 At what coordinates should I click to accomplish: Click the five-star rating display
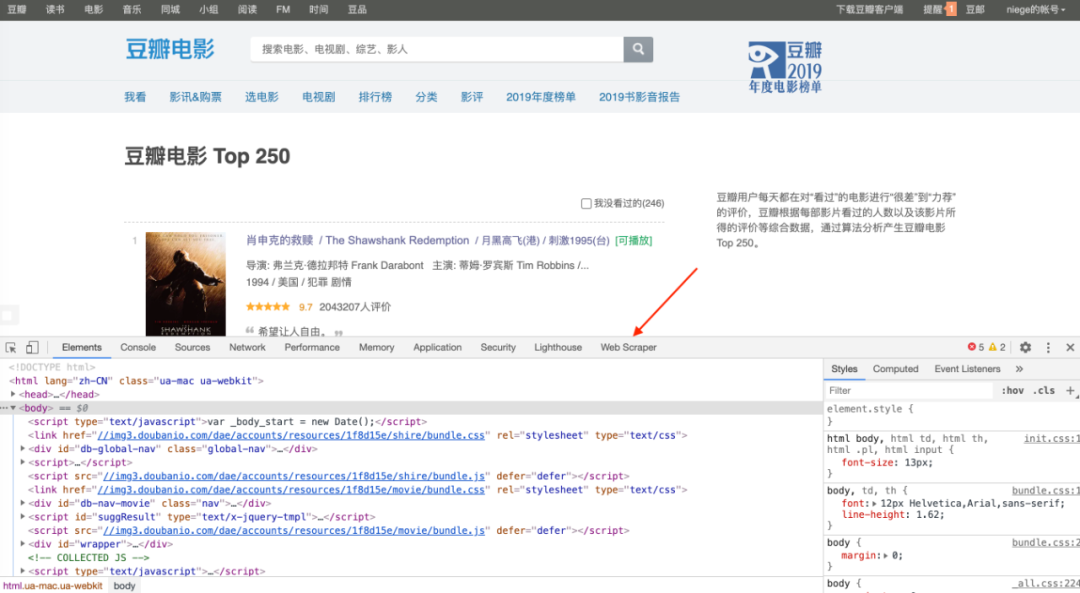click(268, 307)
